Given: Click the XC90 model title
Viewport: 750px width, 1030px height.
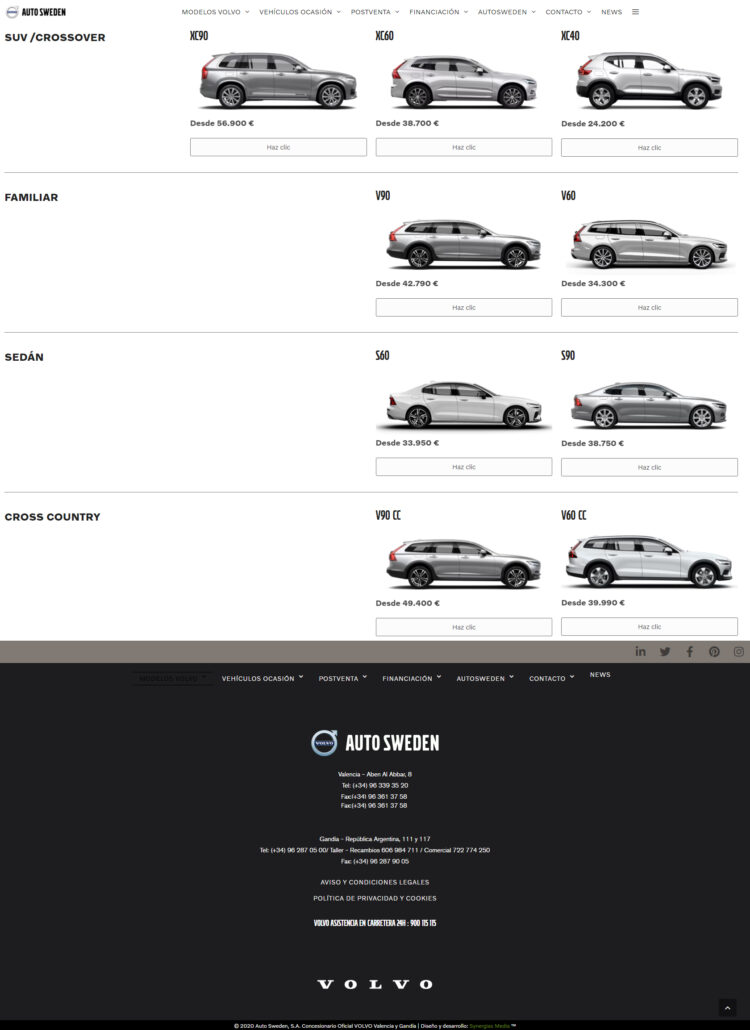Looking at the screenshot, I should [x=199, y=35].
